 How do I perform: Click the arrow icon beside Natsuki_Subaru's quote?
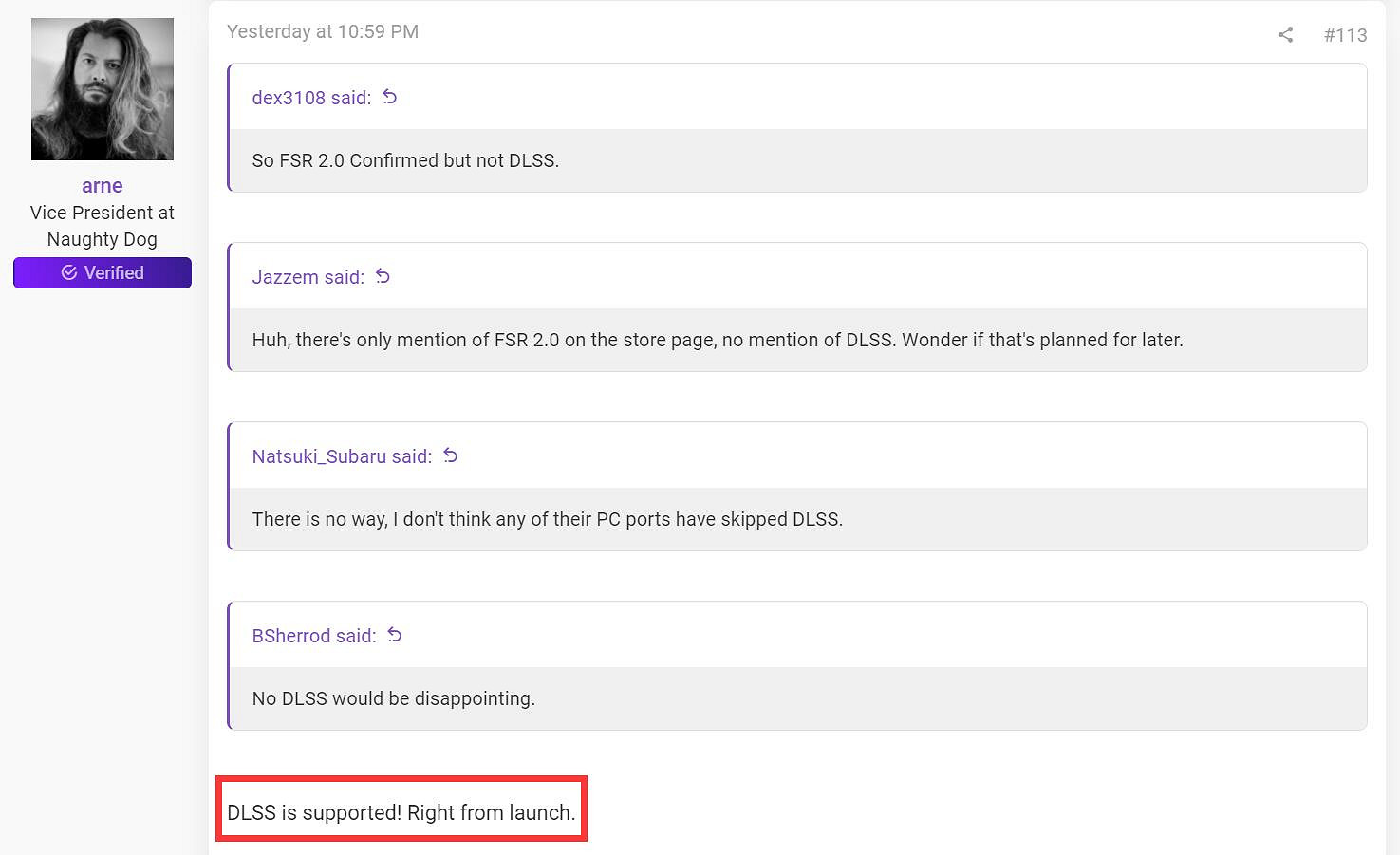pos(450,455)
